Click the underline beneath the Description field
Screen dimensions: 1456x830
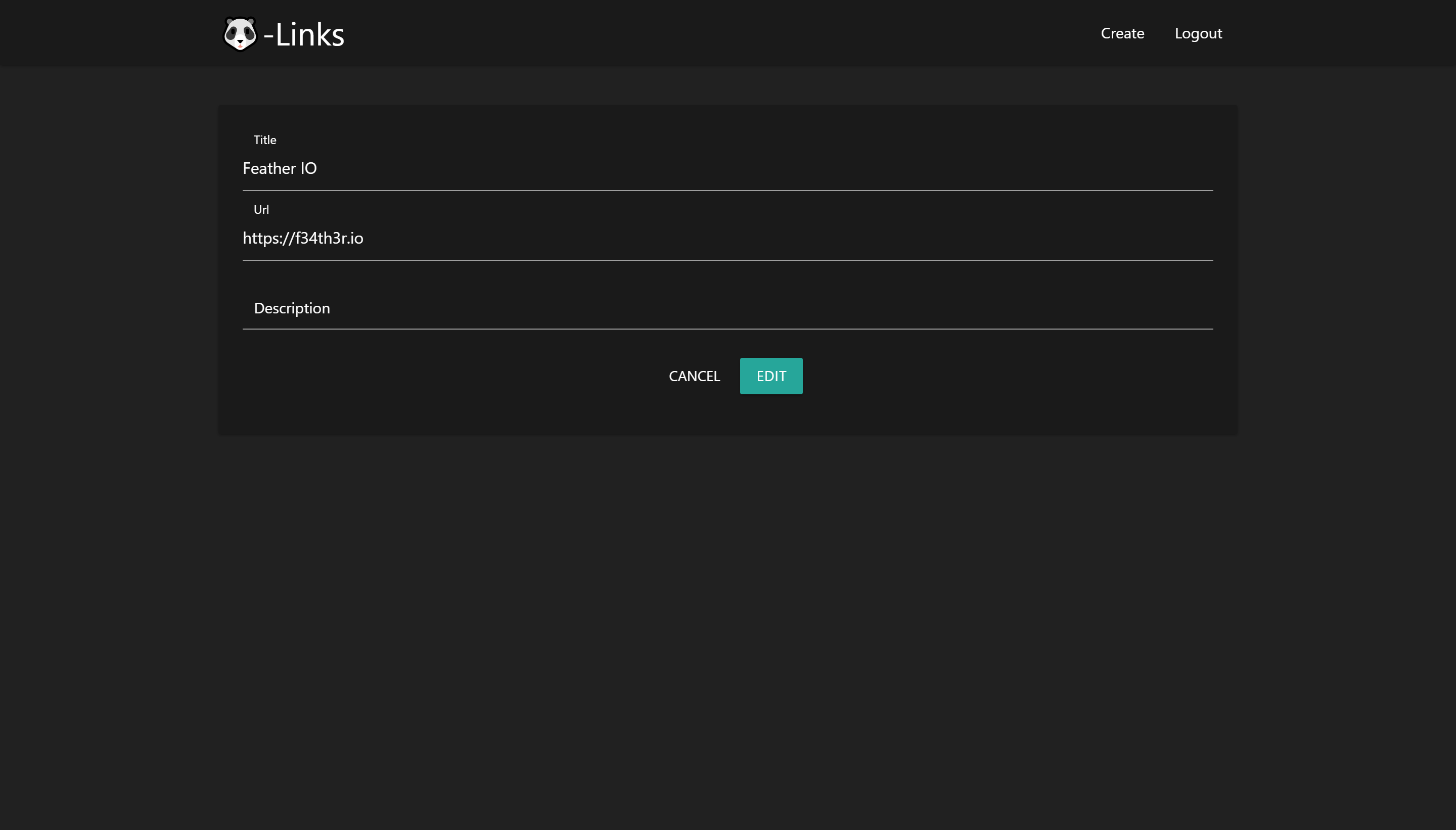click(x=727, y=329)
